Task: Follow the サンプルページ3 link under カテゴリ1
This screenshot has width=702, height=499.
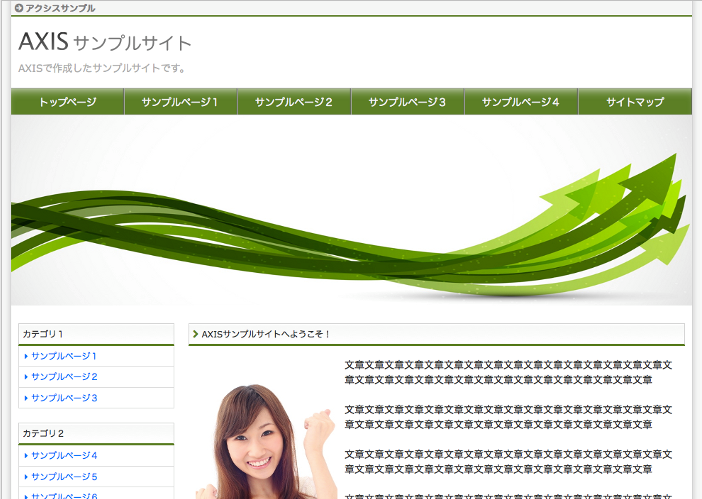Action: point(64,398)
